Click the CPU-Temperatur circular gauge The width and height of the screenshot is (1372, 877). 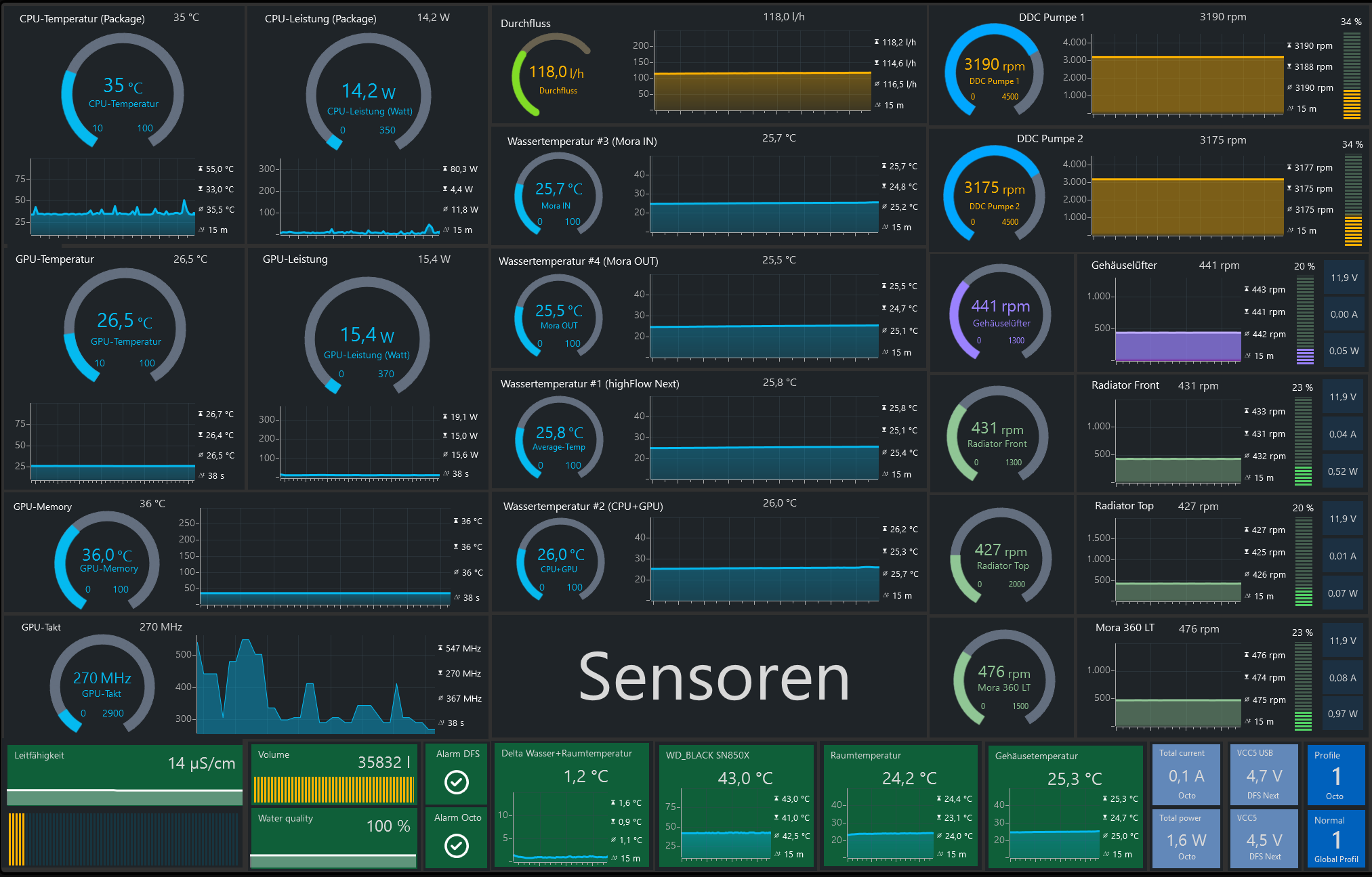pos(123,91)
